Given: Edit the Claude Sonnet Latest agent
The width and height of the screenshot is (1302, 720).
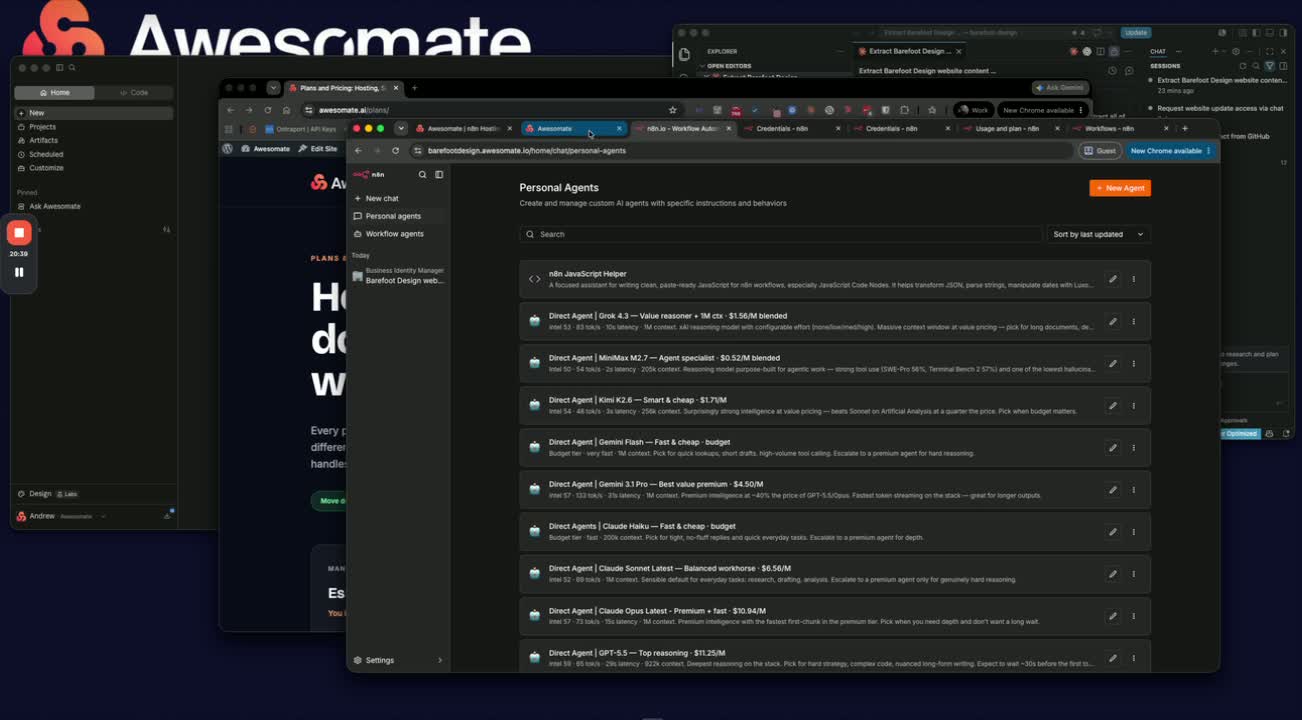Looking at the screenshot, I should click(x=1113, y=574).
